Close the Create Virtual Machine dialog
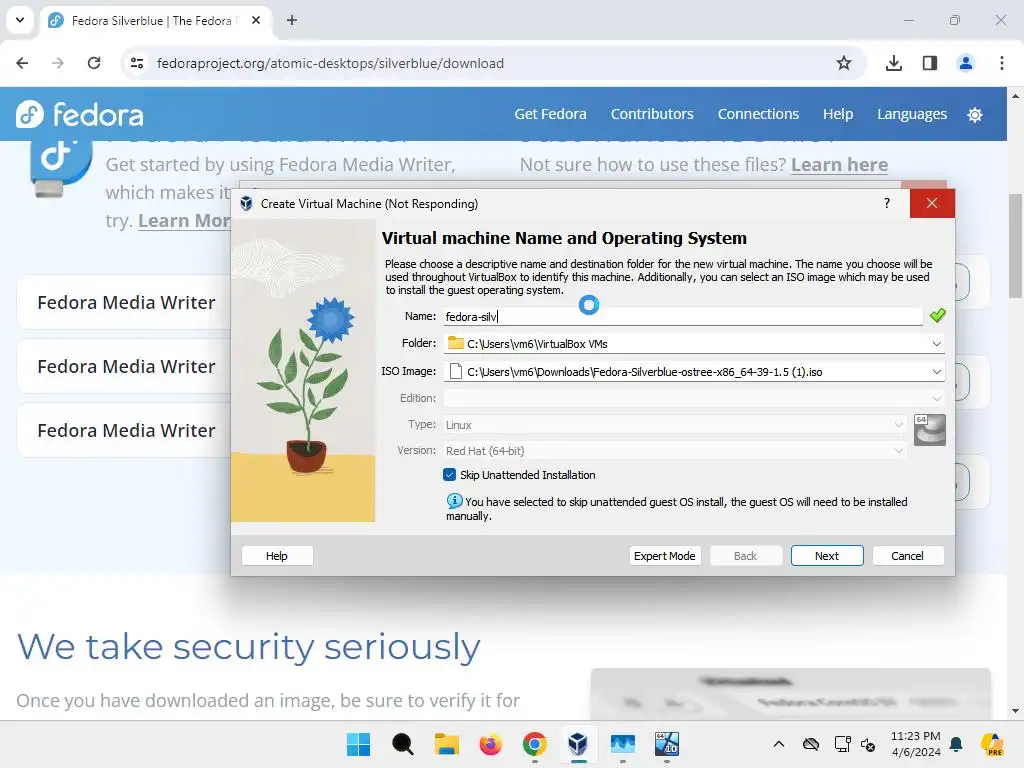This screenshot has width=1024, height=768. tap(932, 204)
